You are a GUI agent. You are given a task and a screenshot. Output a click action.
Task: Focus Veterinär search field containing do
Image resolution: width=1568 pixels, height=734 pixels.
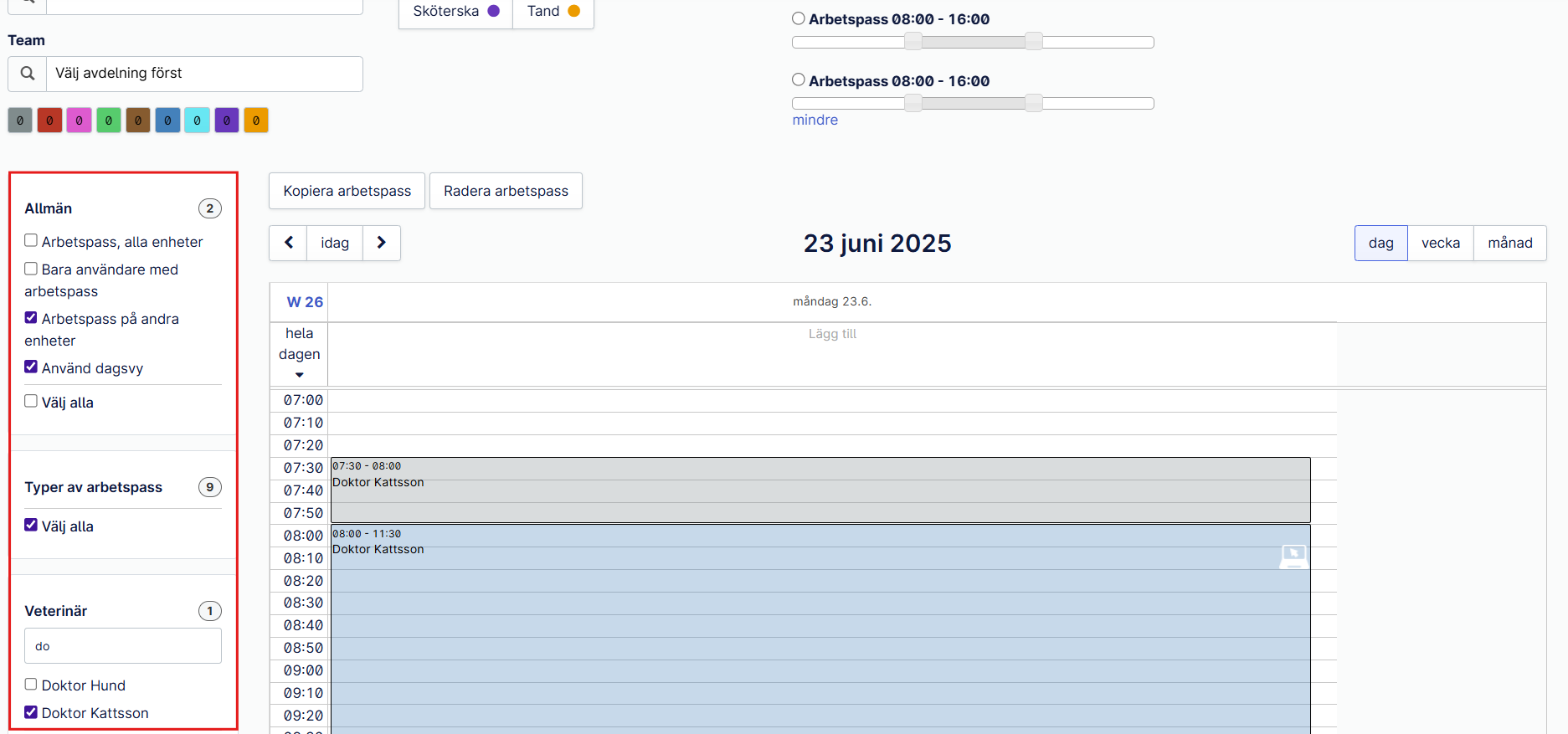tap(123, 646)
